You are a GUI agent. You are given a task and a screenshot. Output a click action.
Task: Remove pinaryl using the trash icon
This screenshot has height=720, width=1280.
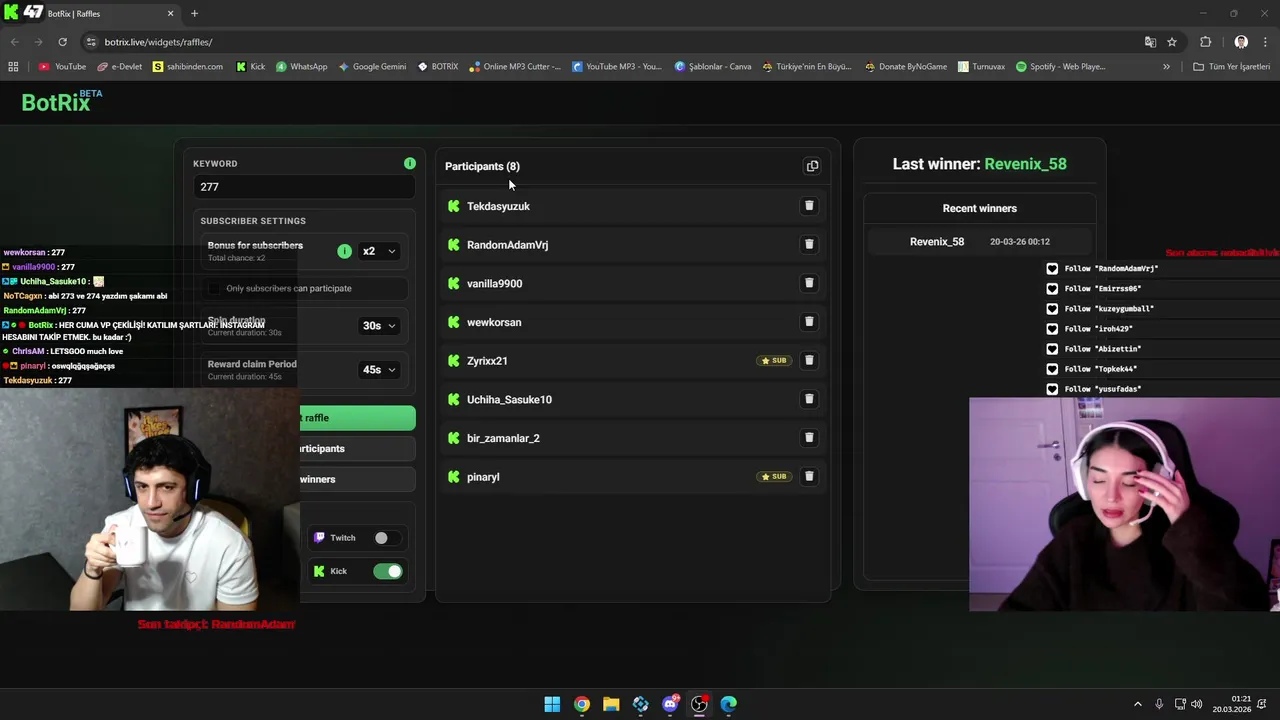pos(809,476)
